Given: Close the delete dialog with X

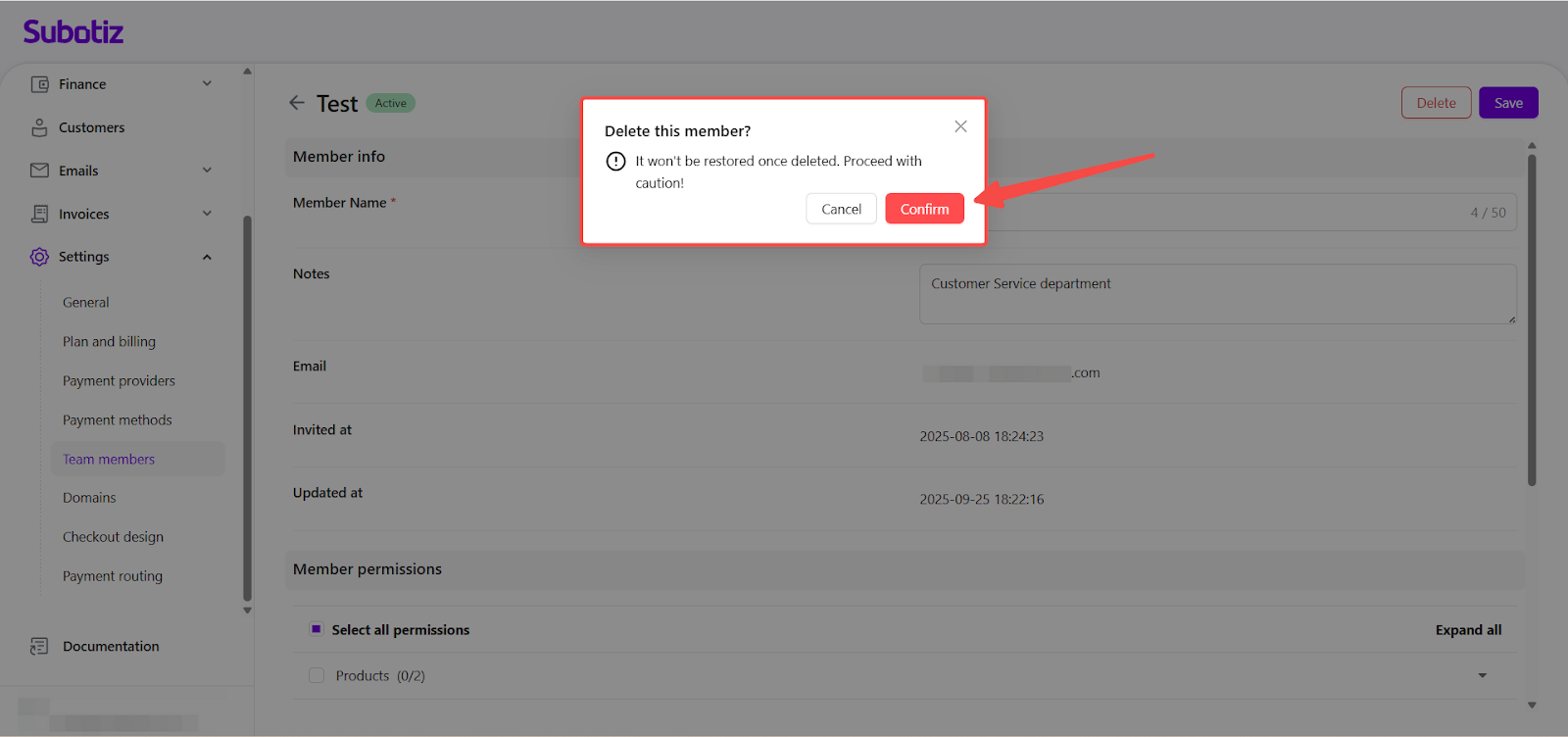Looking at the screenshot, I should pyautogui.click(x=960, y=126).
